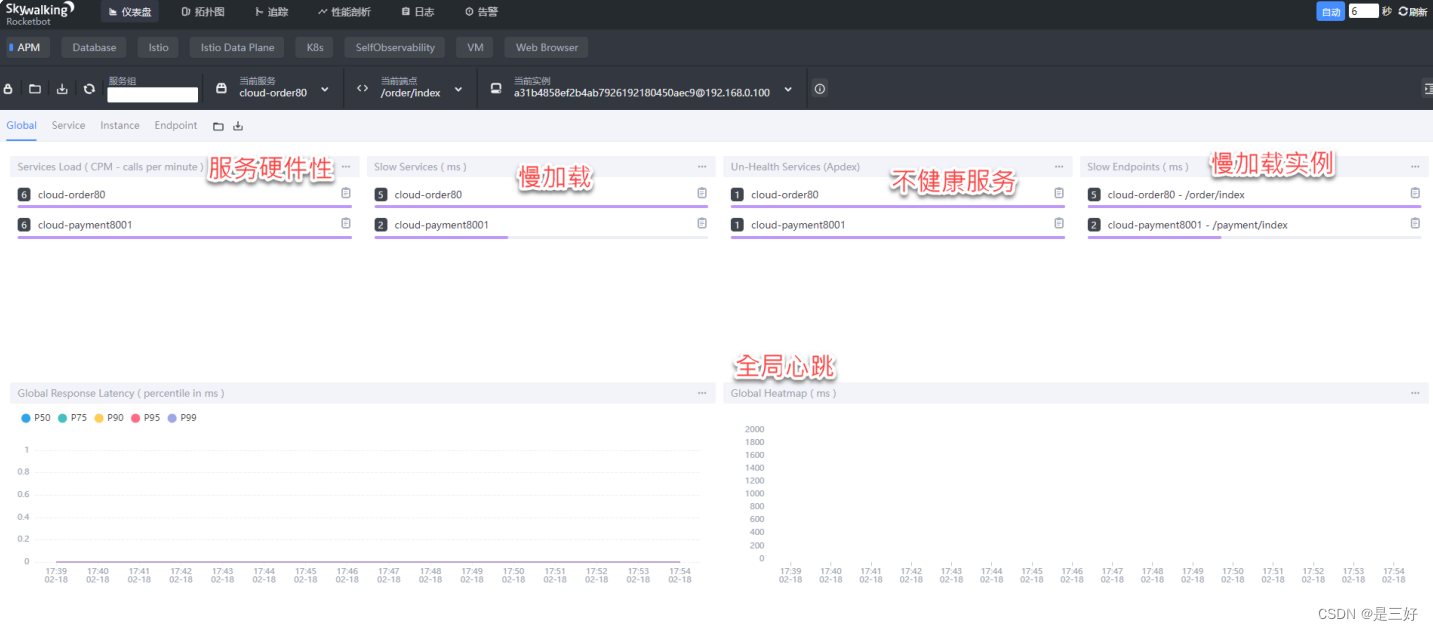Open Global Heatmap panel more menu
This screenshot has width=1433, height=631.
pos(1415,393)
